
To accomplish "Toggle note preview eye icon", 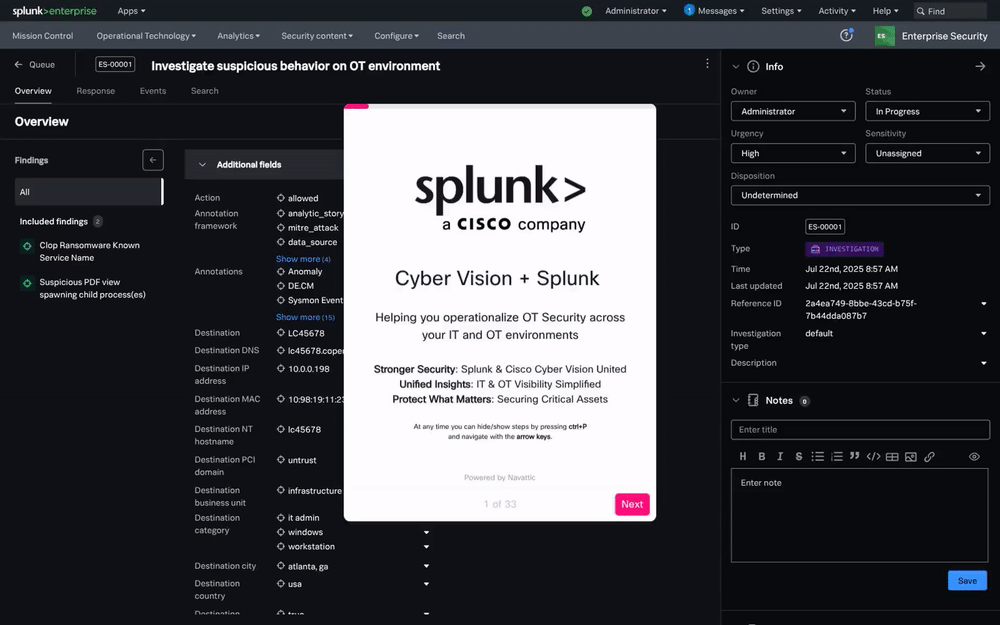I will coord(974,457).
